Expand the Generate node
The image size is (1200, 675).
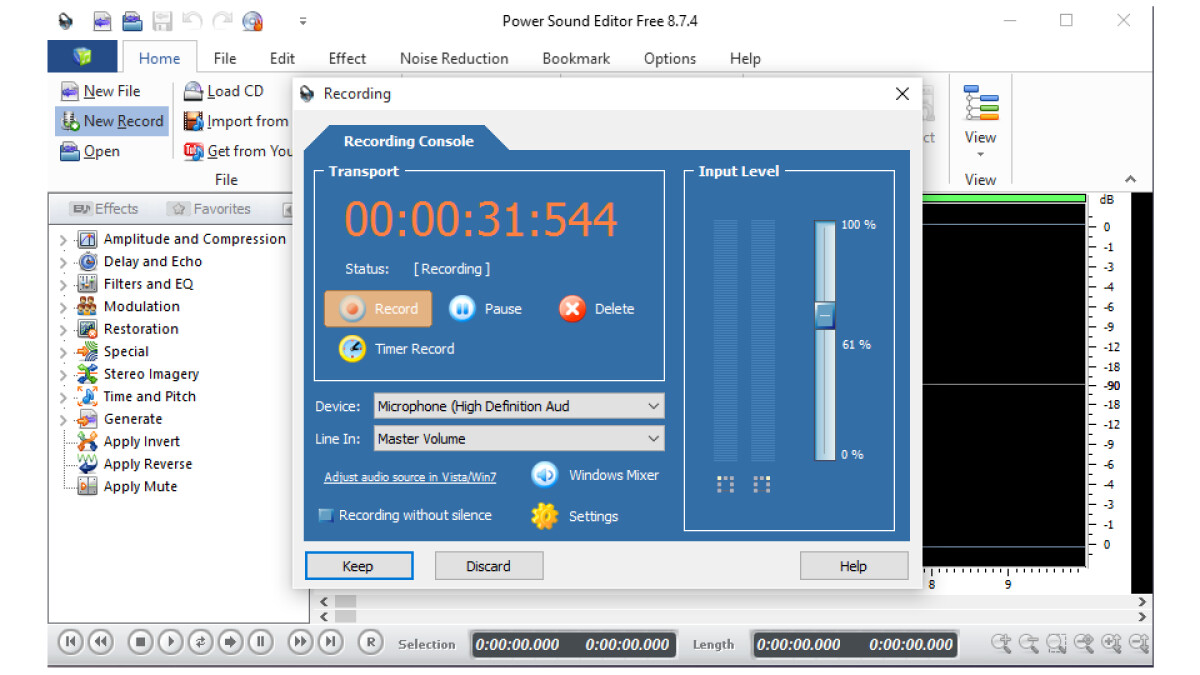tap(64, 420)
